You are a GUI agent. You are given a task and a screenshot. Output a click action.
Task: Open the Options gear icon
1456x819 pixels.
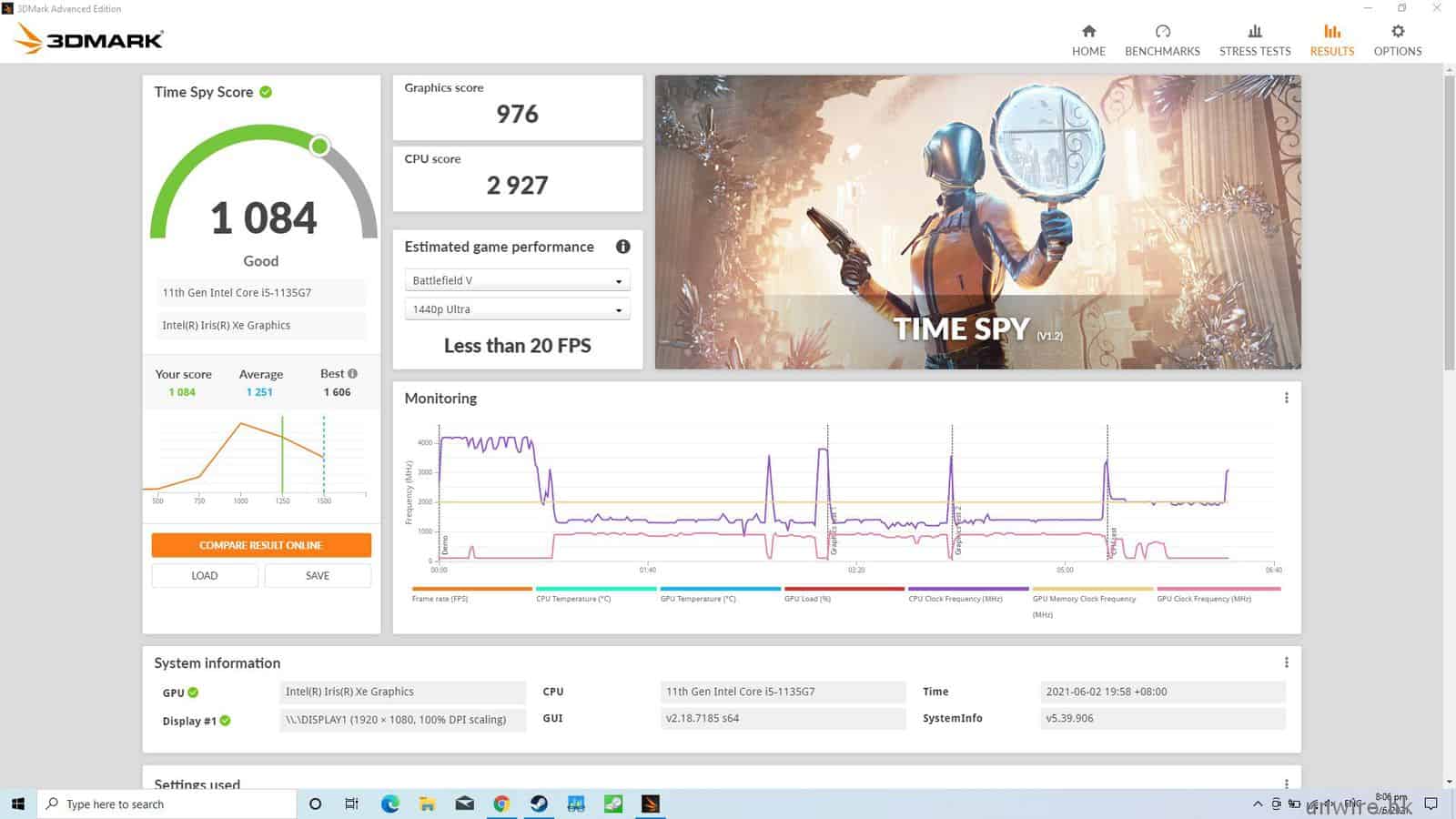(1398, 32)
